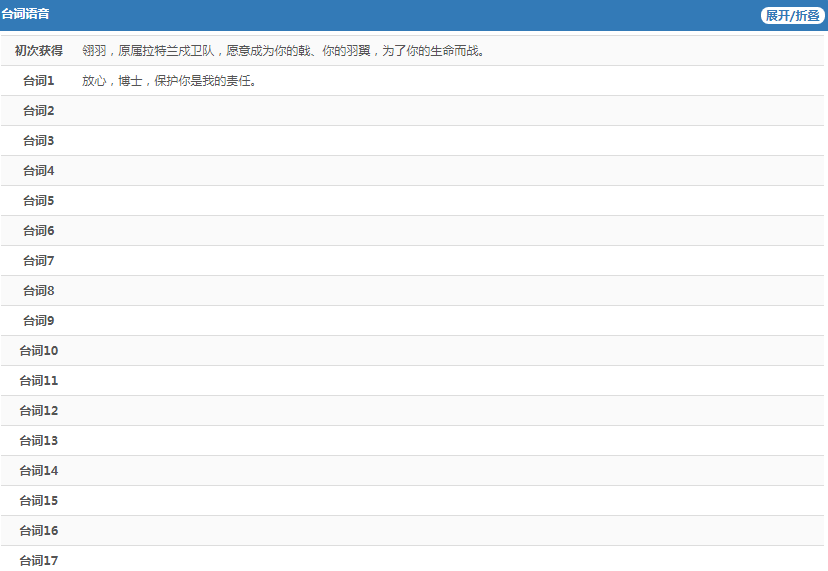828x571 pixels.
Task: Select the 台词15 row label
Action: click(39, 500)
